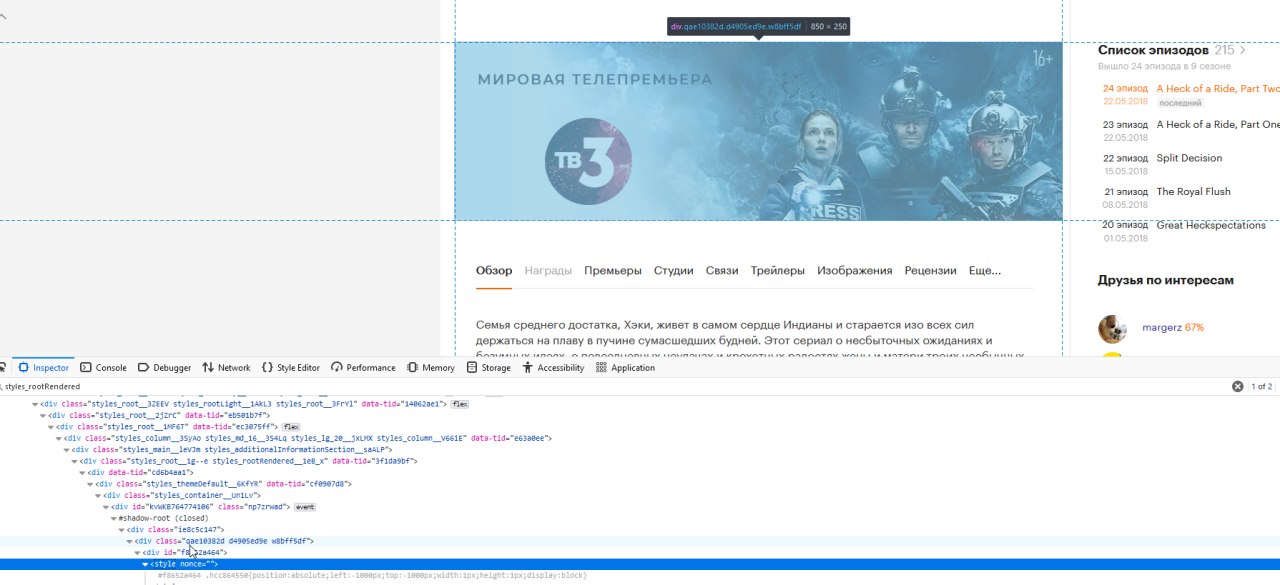Image resolution: width=1280 pixels, height=585 pixels.
Task: Open episode A Heck of a Ride, Part One
Action: click(1218, 125)
